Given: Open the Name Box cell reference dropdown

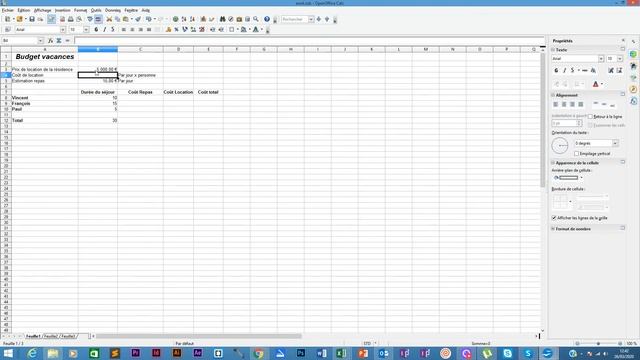Looking at the screenshot, I should click(x=40, y=41).
